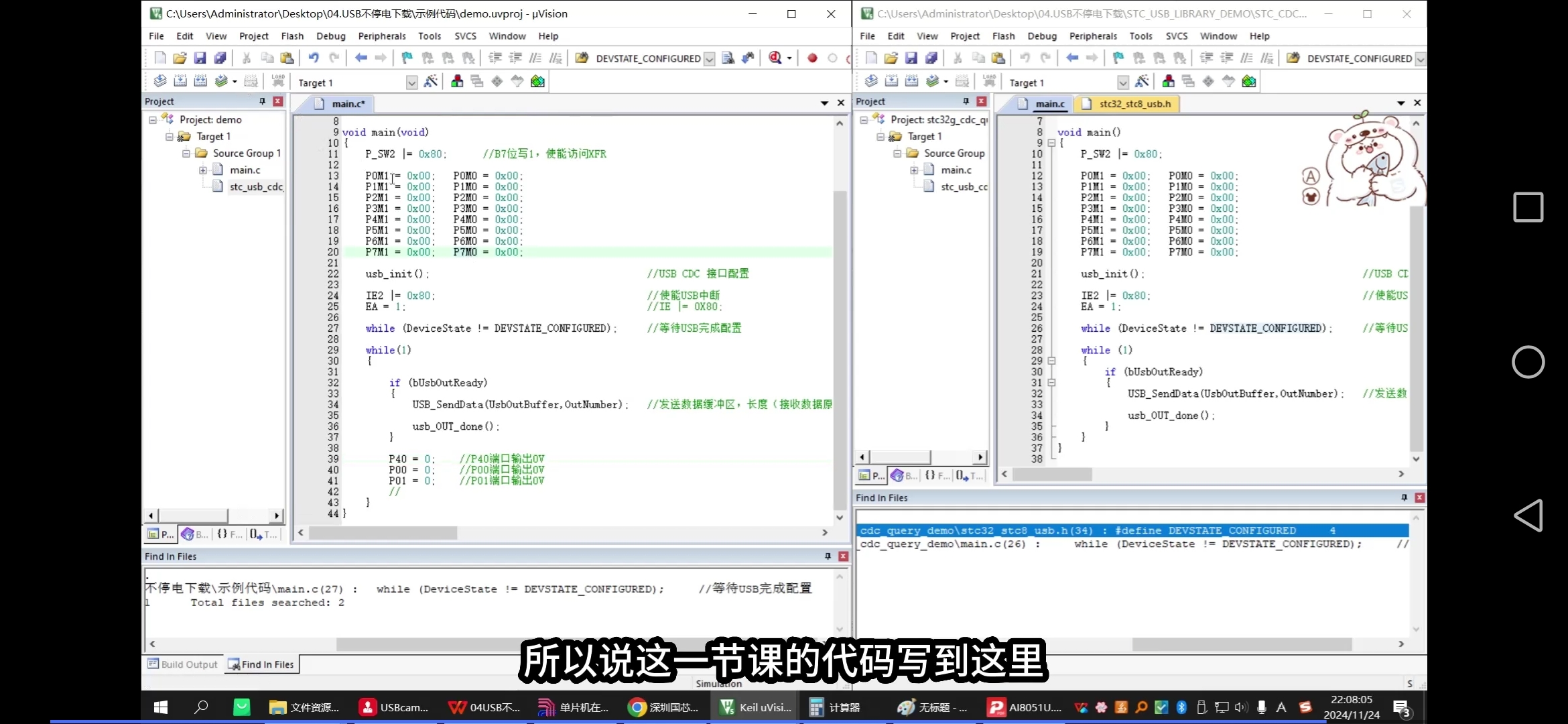Open notification center in taskbar

[x=1401, y=708]
